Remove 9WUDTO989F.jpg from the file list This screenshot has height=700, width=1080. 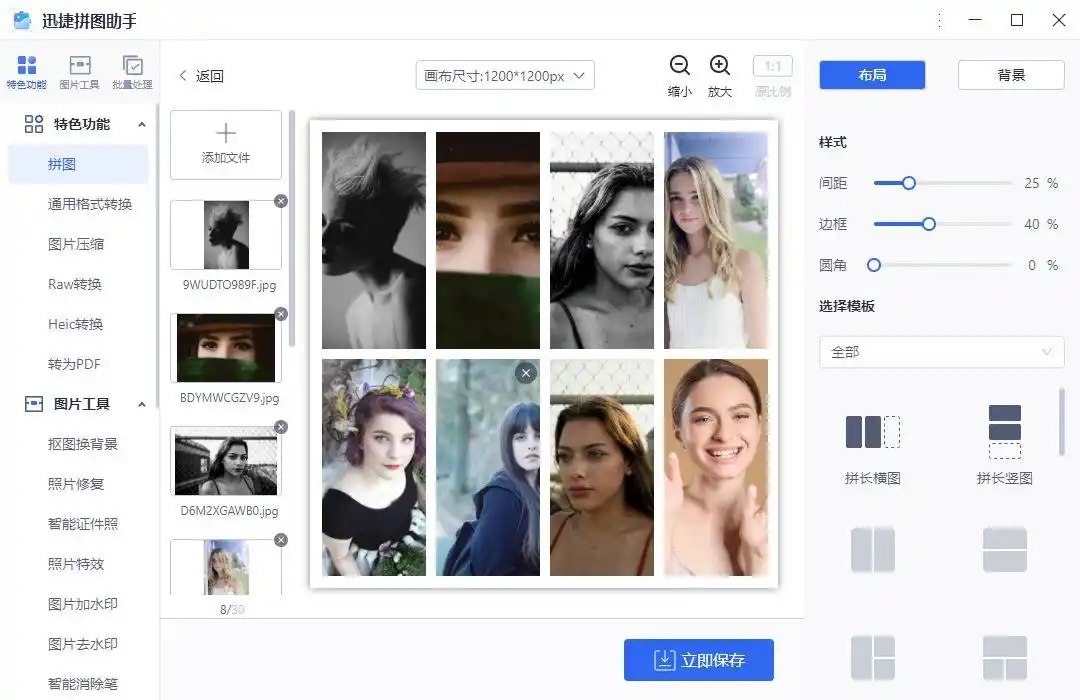pyautogui.click(x=281, y=201)
